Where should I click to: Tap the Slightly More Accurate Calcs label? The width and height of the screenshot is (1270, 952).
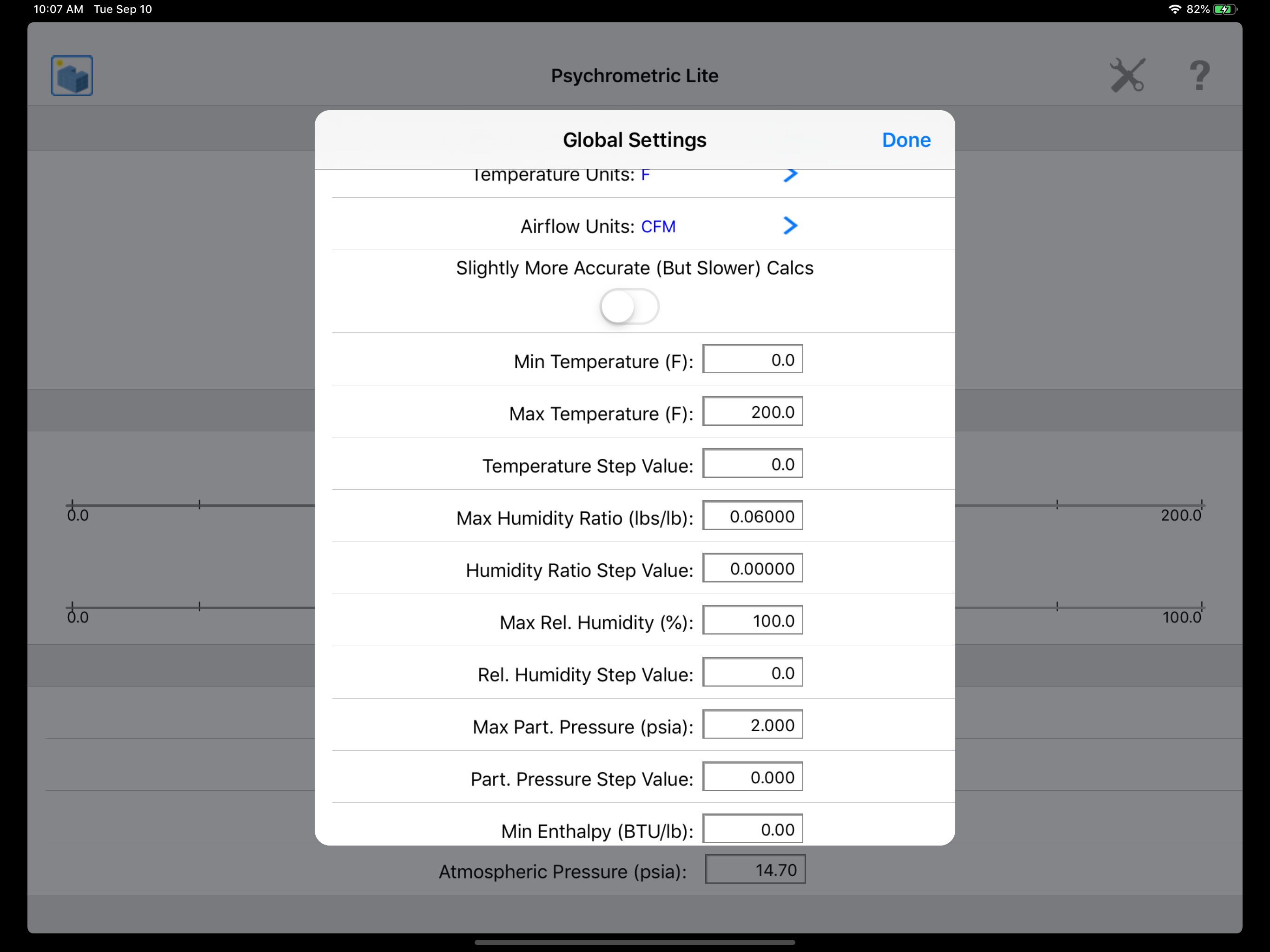point(635,268)
